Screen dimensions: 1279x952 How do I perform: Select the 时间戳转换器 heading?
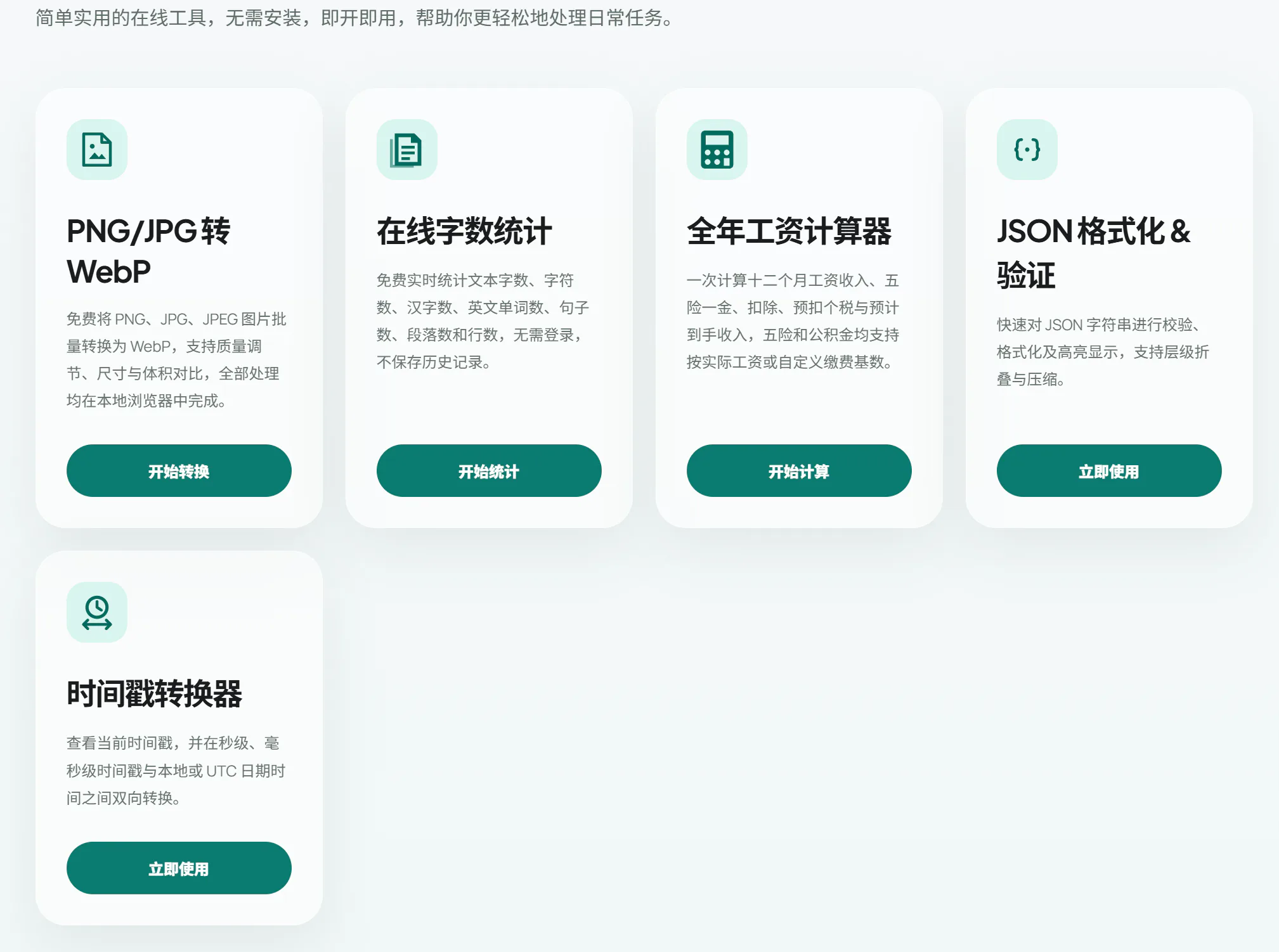pos(154,694)
